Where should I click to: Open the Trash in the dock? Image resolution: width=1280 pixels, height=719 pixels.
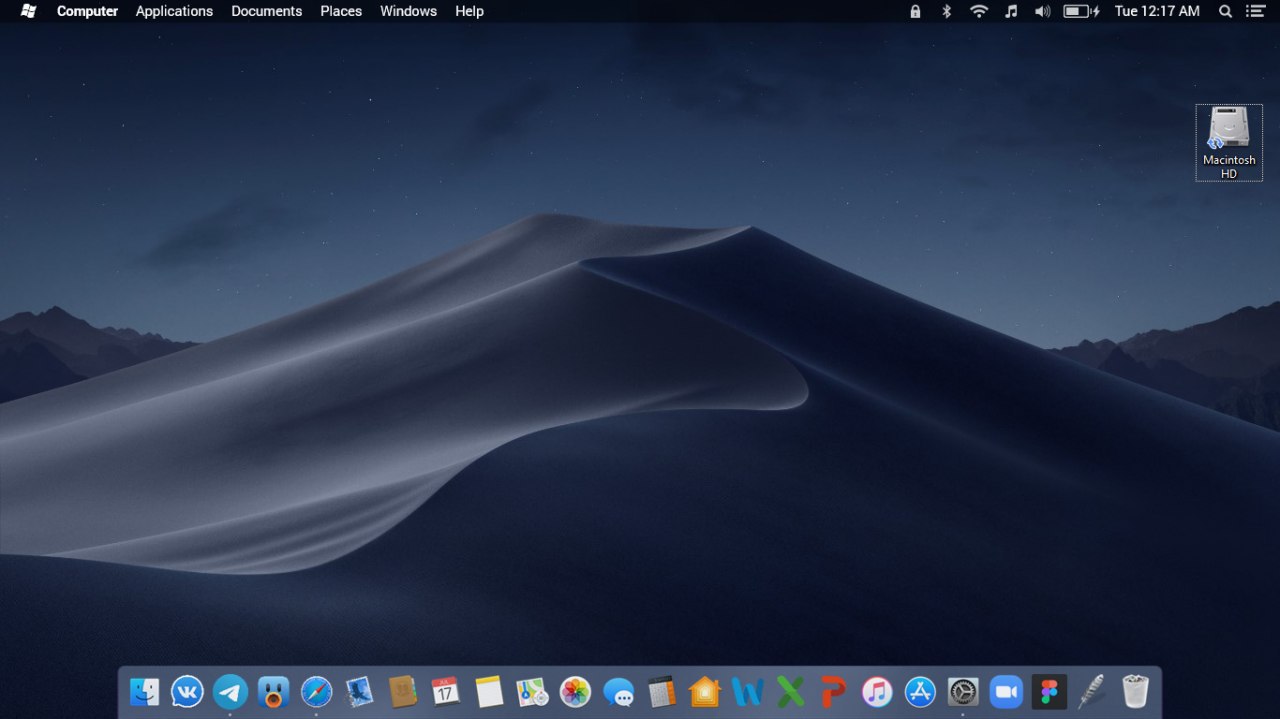[x=1135, y=691]
